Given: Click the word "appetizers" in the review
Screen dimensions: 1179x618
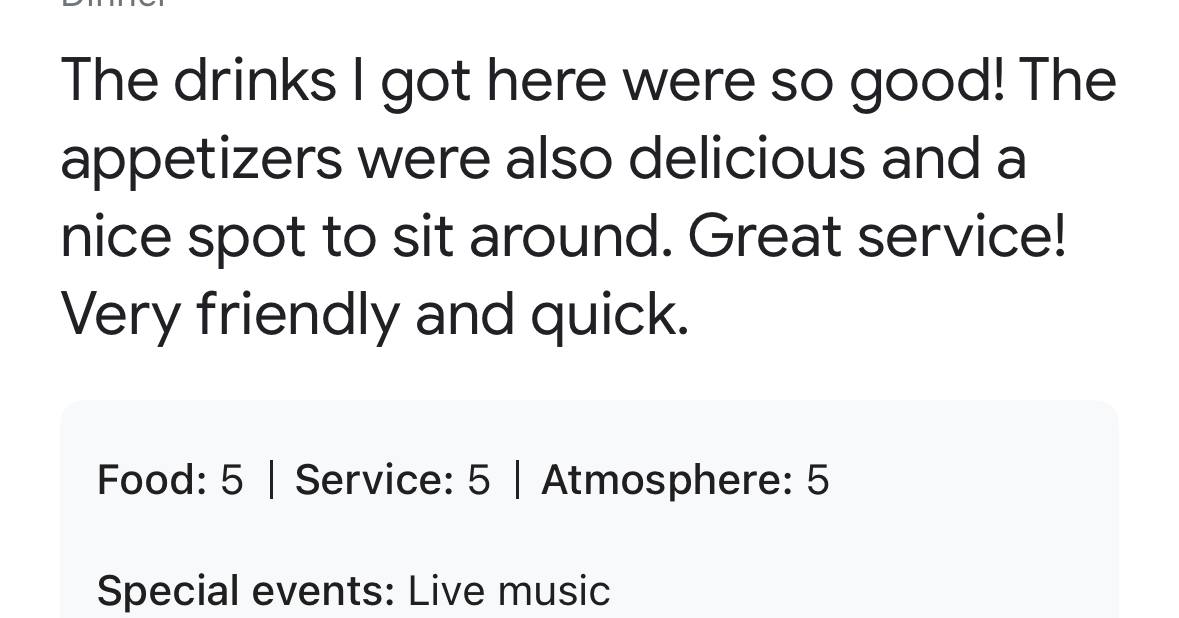Looking at the screenshot, I should (x=202, y=161).
